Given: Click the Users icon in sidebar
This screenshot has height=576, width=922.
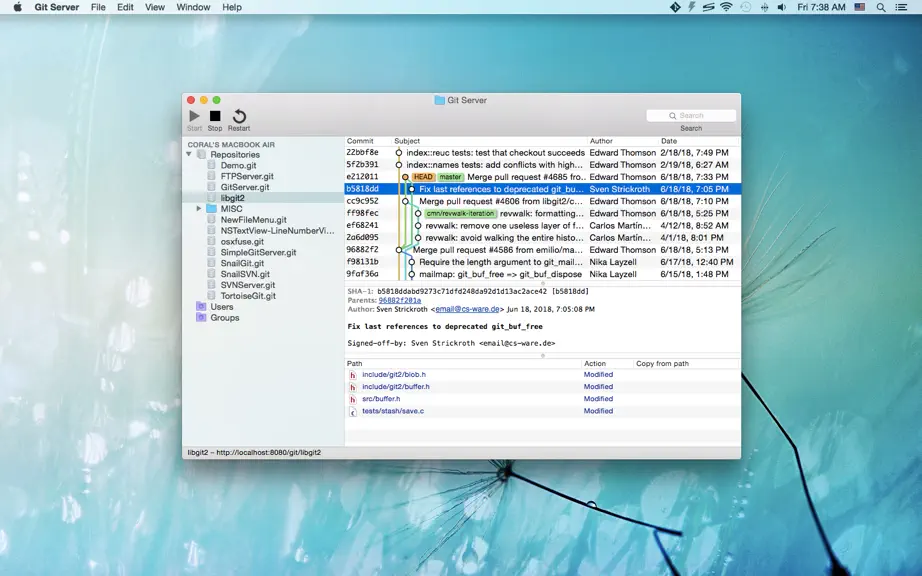Looking at the screenshot, I should pos(201,306).
